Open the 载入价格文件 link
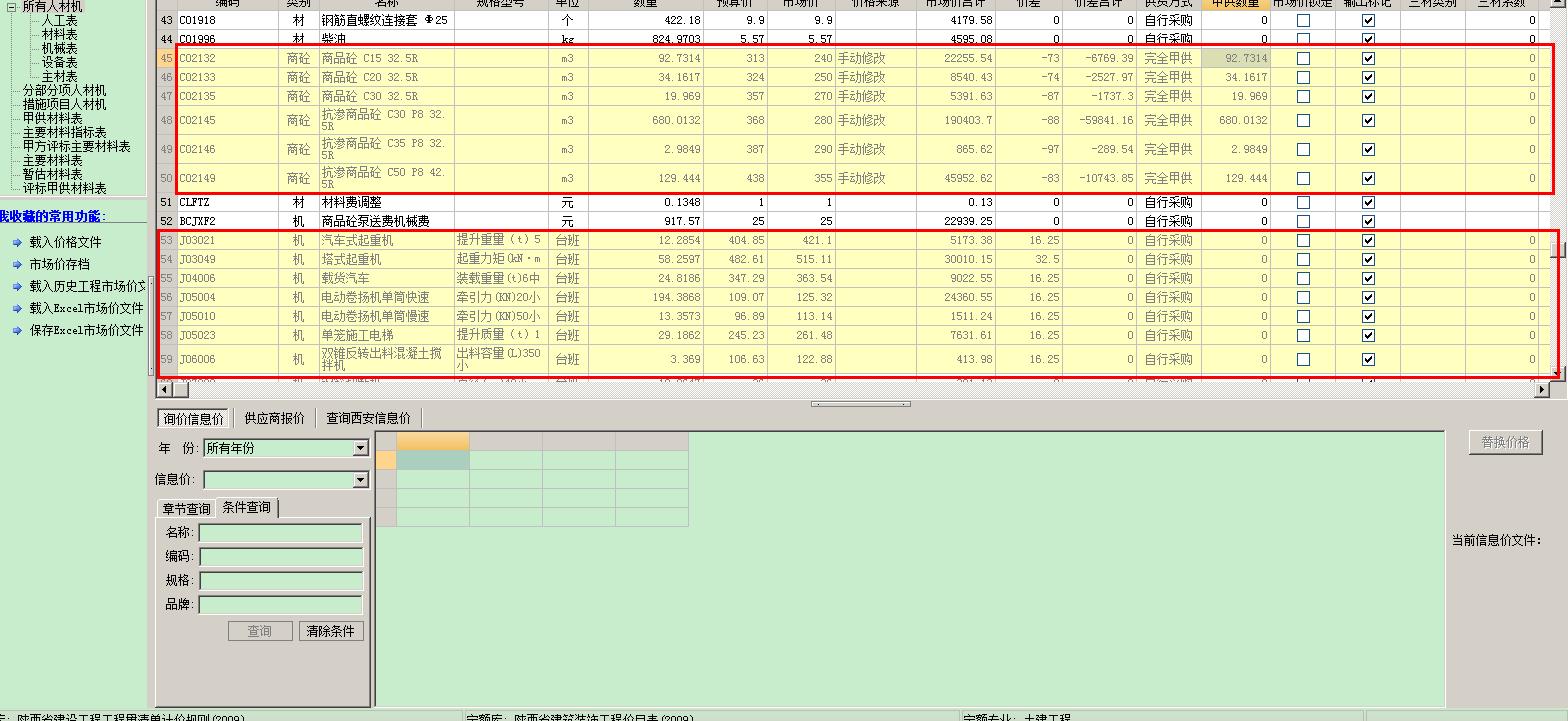Viewport: 1568px width, 721px height. [x=65, y=242]
